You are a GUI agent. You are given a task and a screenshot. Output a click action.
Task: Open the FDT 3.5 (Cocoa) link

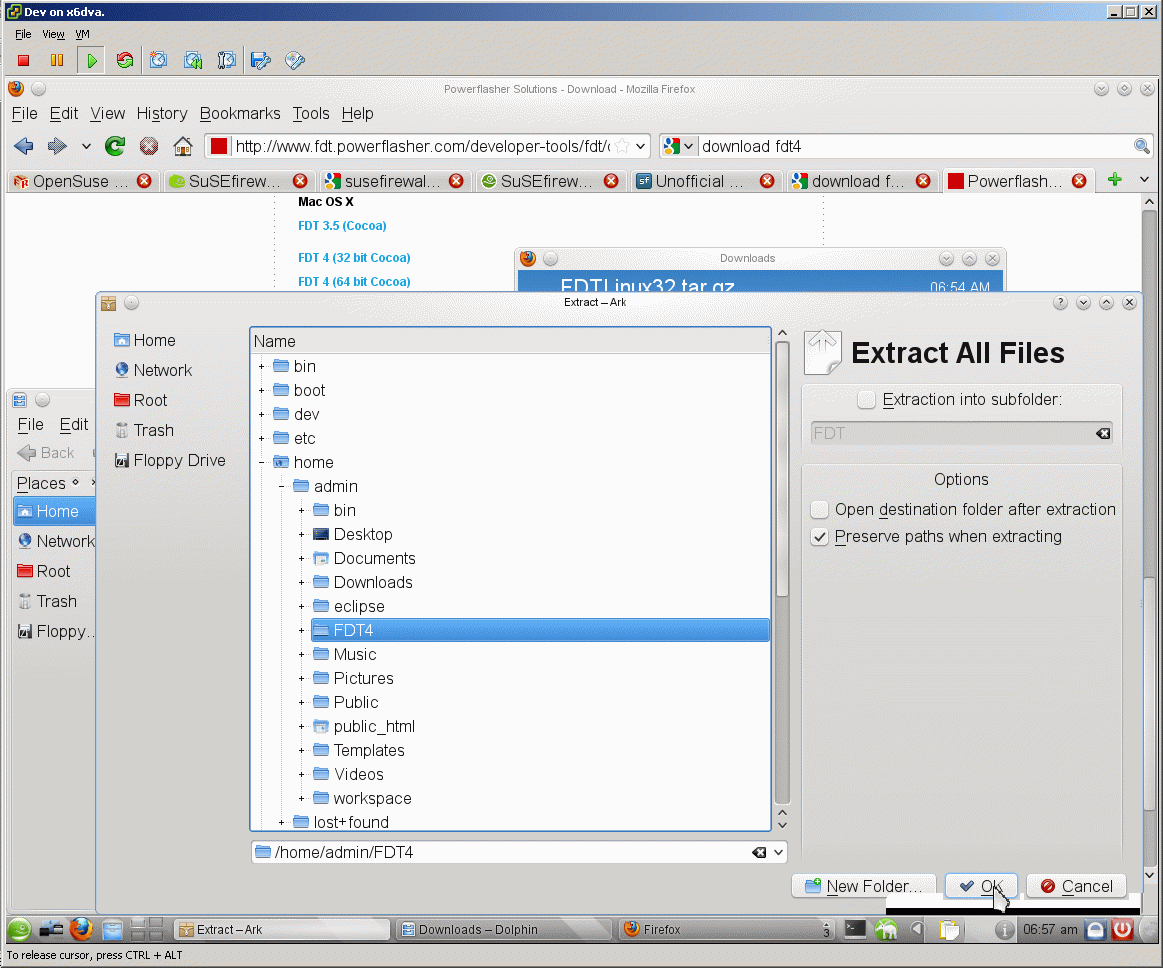pyautogui.click(x=342, y=225)
